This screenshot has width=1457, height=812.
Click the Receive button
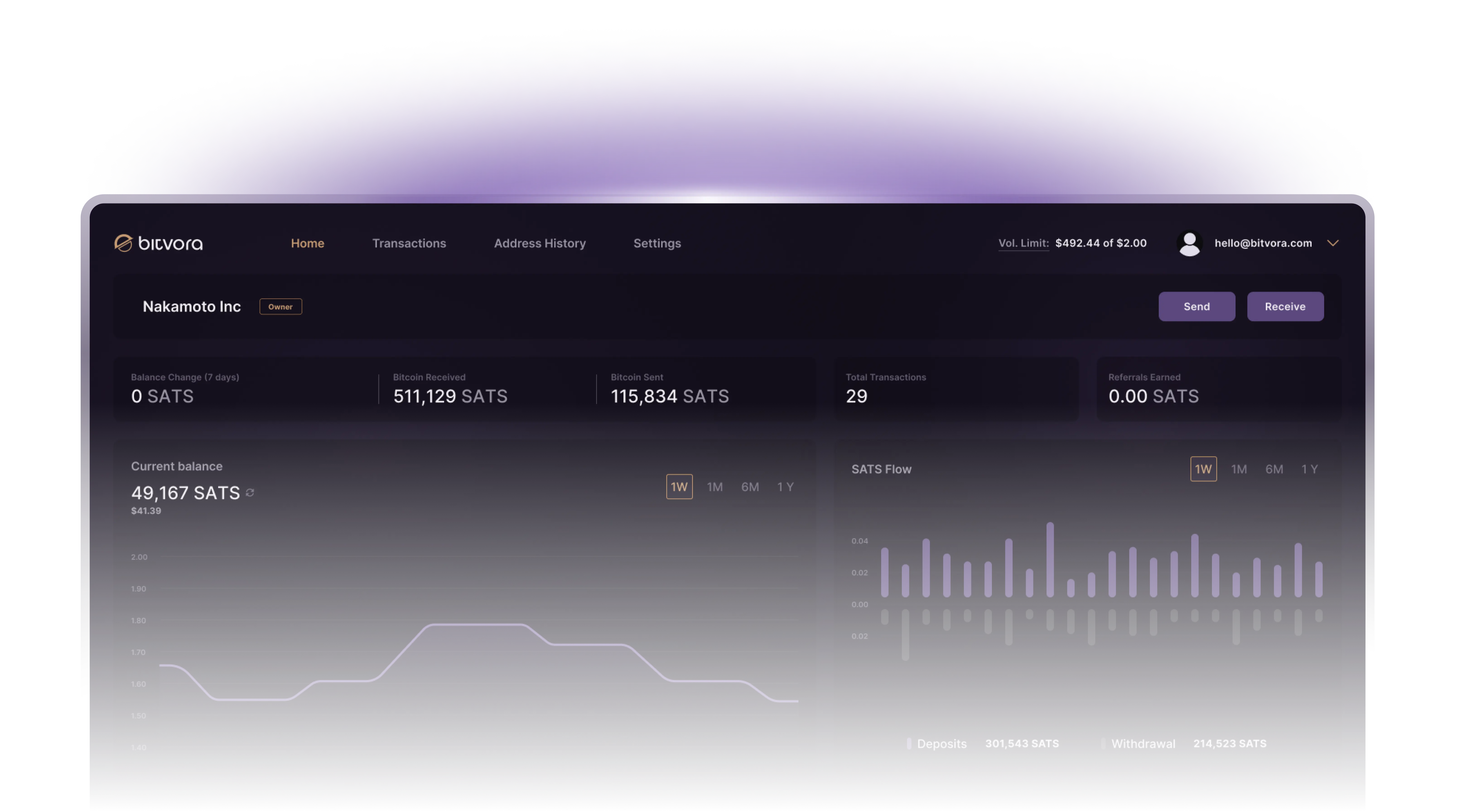(x=1285, y=306)
